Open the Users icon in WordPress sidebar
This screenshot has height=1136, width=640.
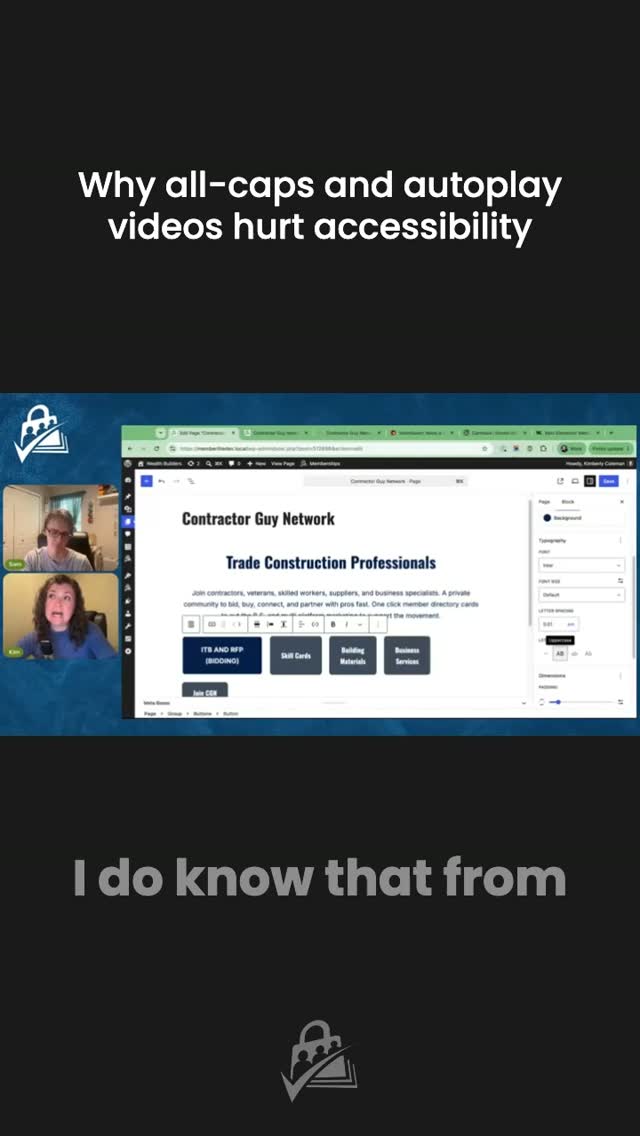[x=128, y=613]
